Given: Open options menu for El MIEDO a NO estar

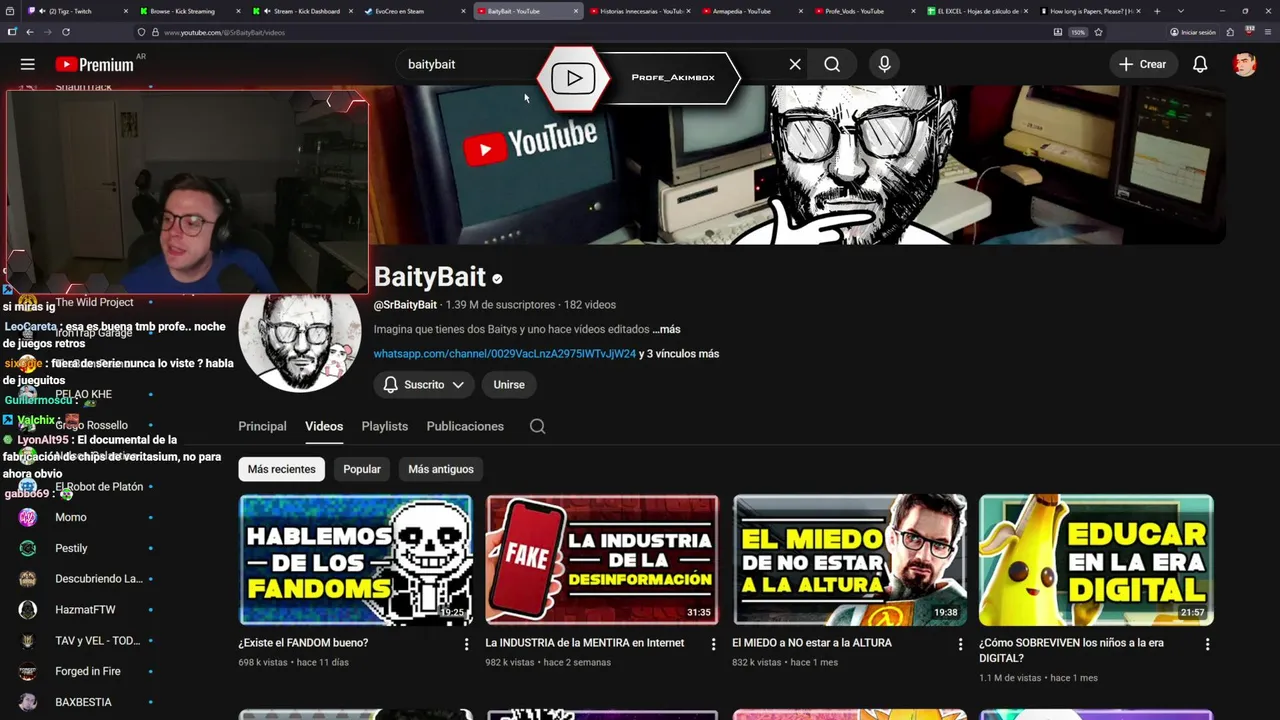Looking at the screenshot, I should 960,645.
